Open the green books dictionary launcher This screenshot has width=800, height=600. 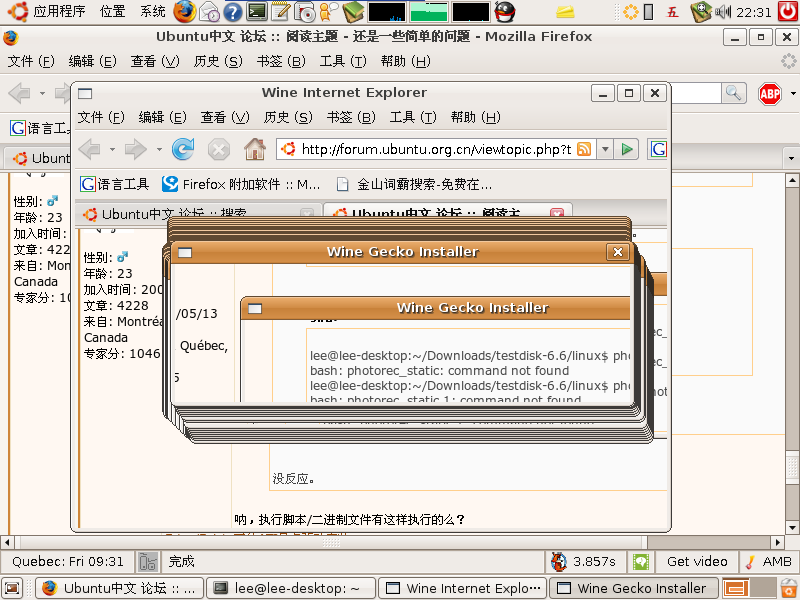point(354,12)
